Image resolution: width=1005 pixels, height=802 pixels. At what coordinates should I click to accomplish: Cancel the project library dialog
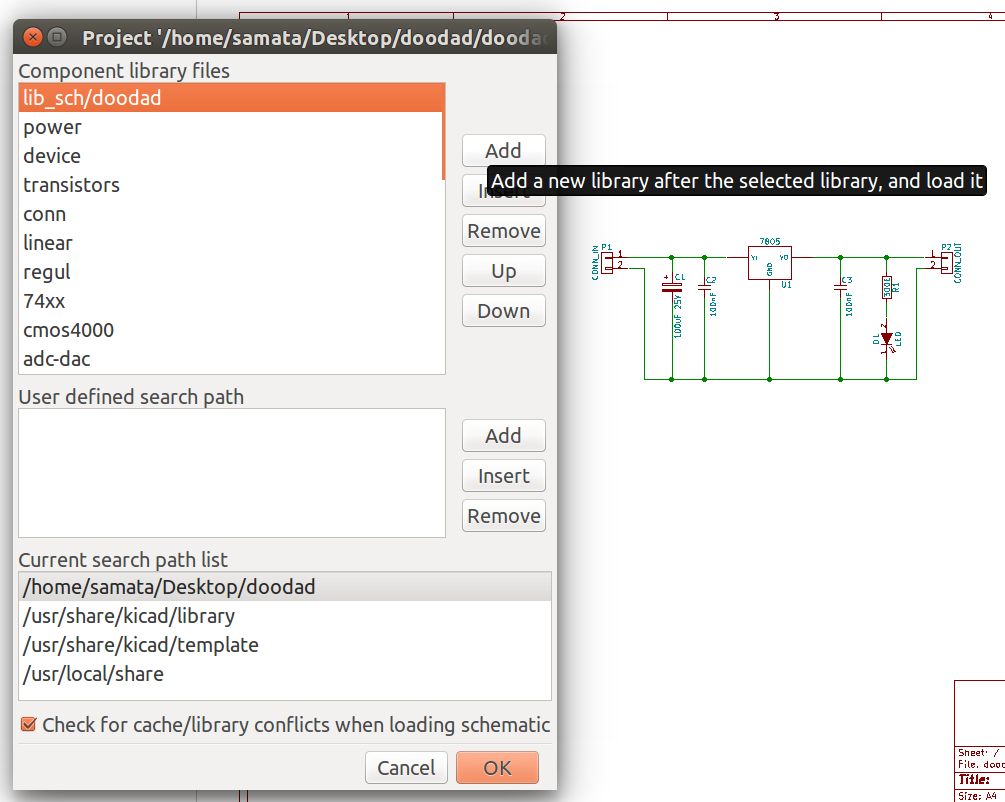pyautogui.click(x=406, y=767)
